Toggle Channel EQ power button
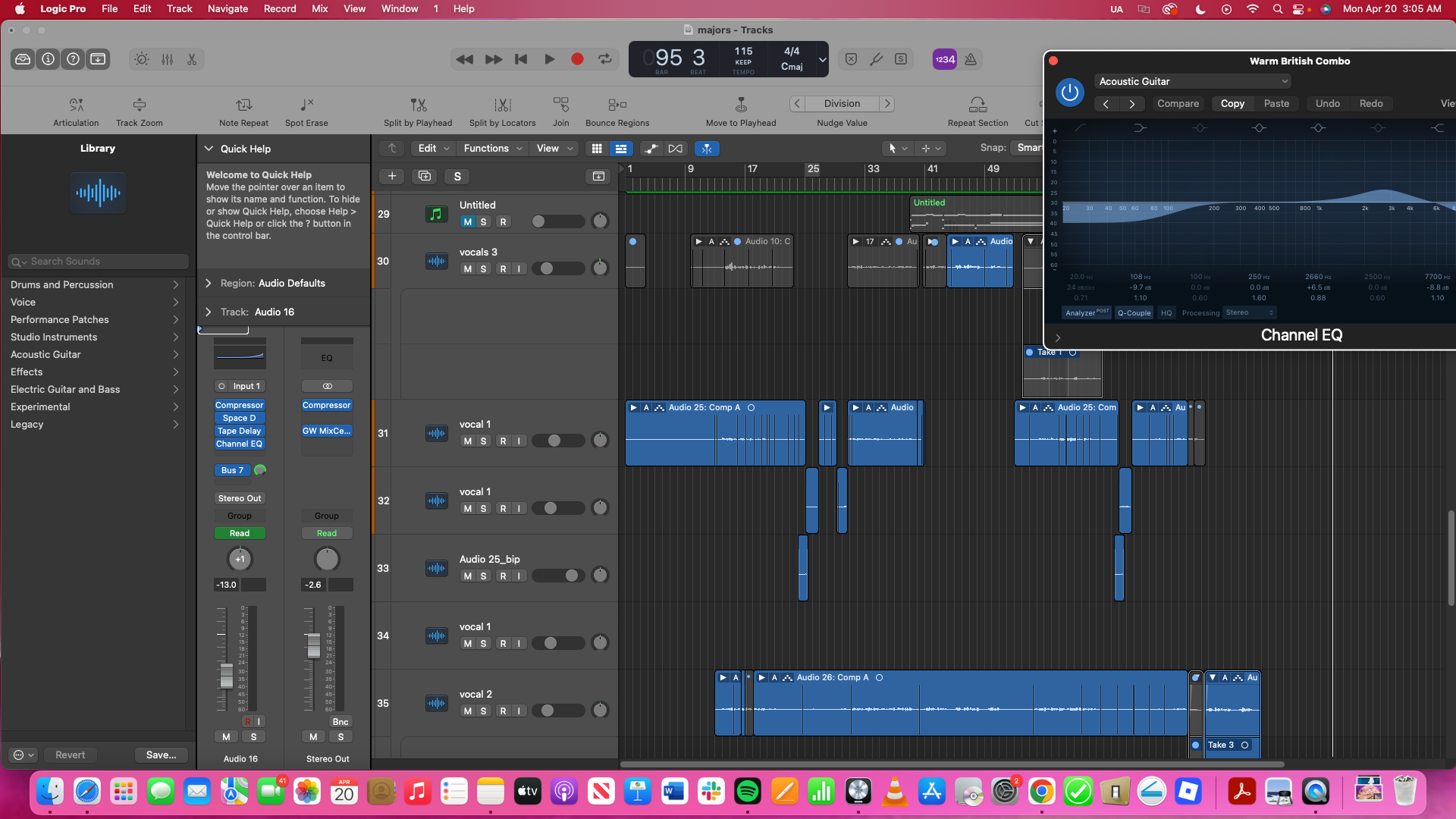This screenshot has height=819, width=1456. 1070,93
